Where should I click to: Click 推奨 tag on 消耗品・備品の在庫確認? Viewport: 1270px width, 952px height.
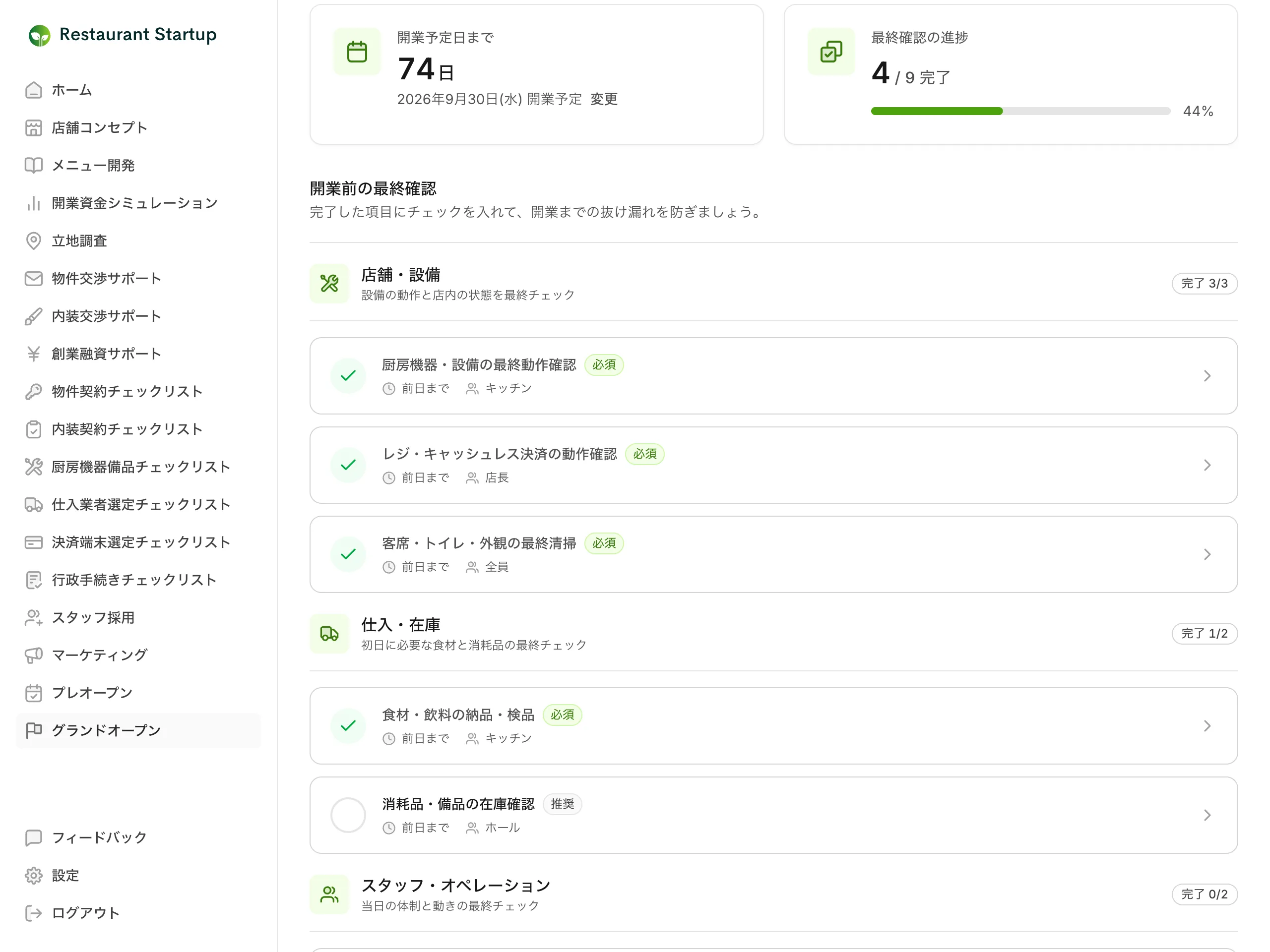point(562,804)
